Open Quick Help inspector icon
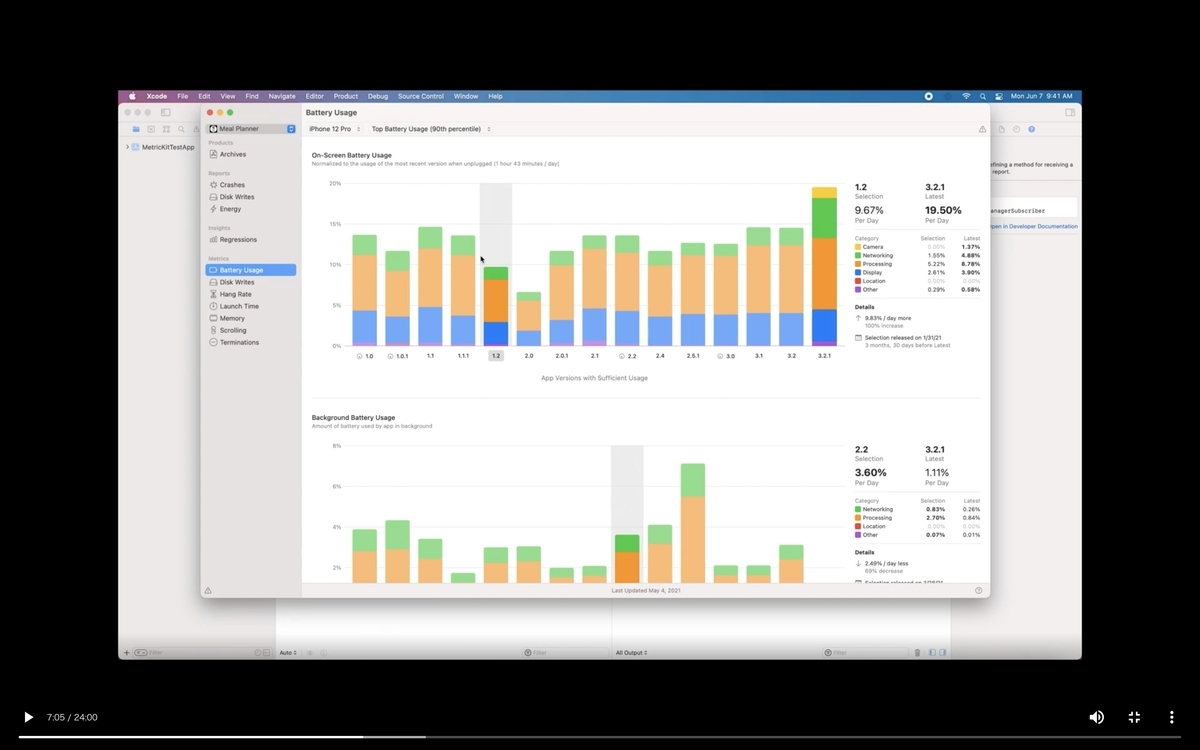Screen dimensions: 1200x750 coord(1031,129)
